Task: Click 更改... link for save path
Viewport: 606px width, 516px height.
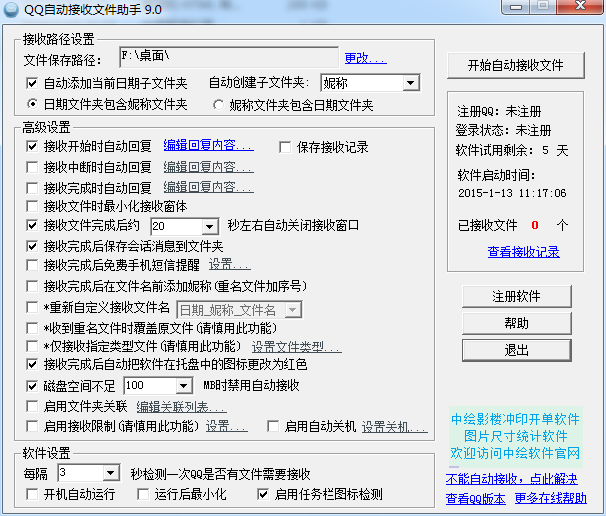Action: [365, 58]
